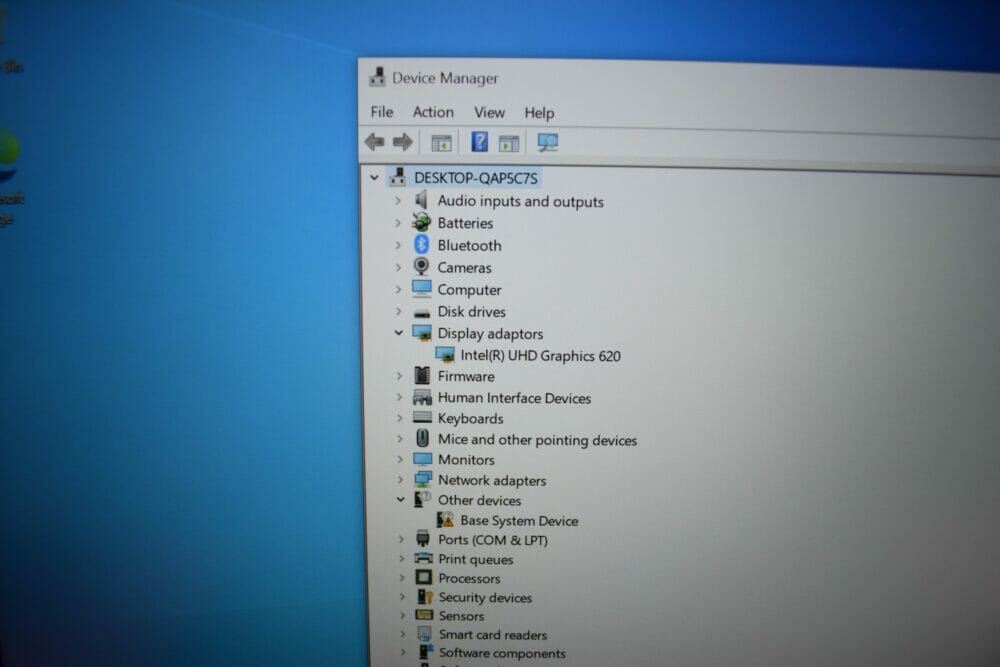Collapse the Display adaptors category

click(x=399, y=333)
